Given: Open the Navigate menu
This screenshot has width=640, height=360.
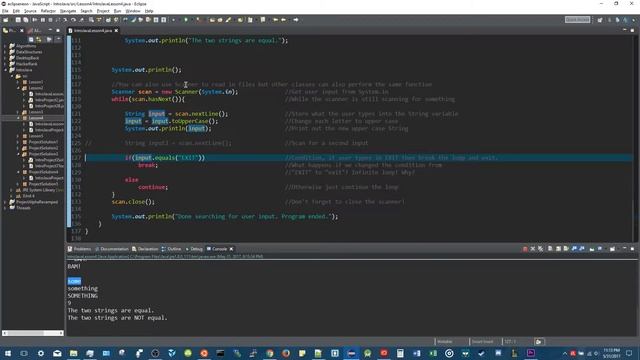Looking at the screenshot, I should pyautogui.click(x=68, y=11).
